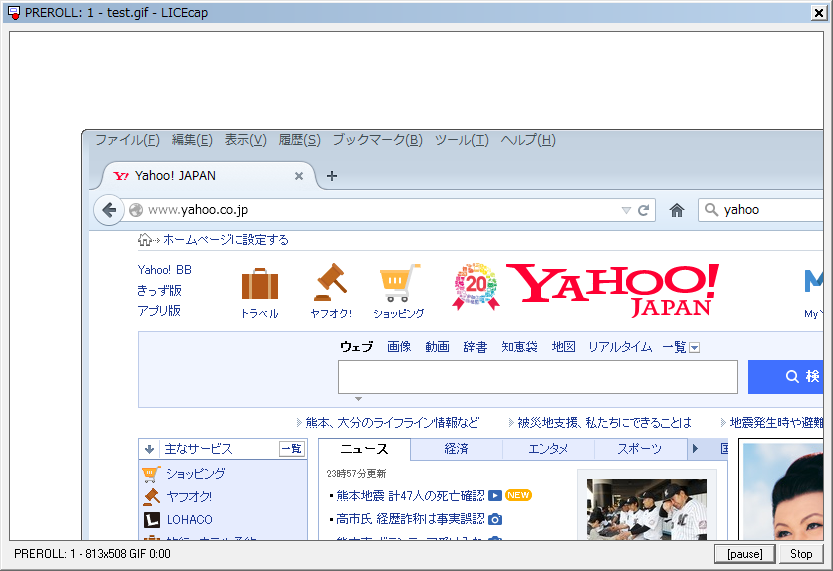Click the blue 検索 search button

click(785, 377)
